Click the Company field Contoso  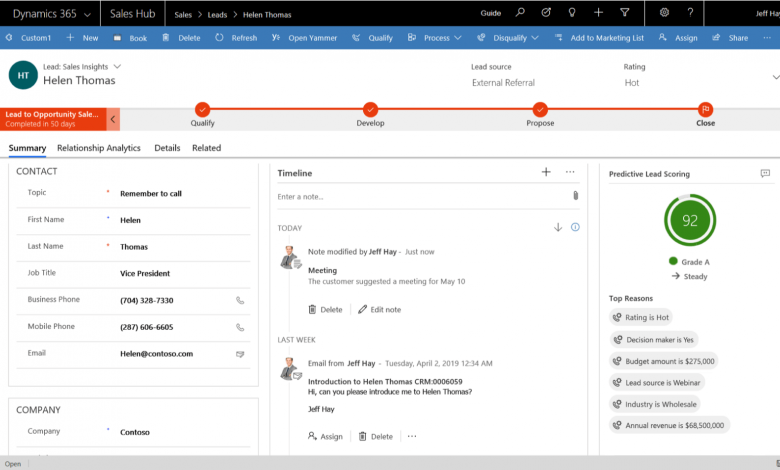tap(135, 432)
